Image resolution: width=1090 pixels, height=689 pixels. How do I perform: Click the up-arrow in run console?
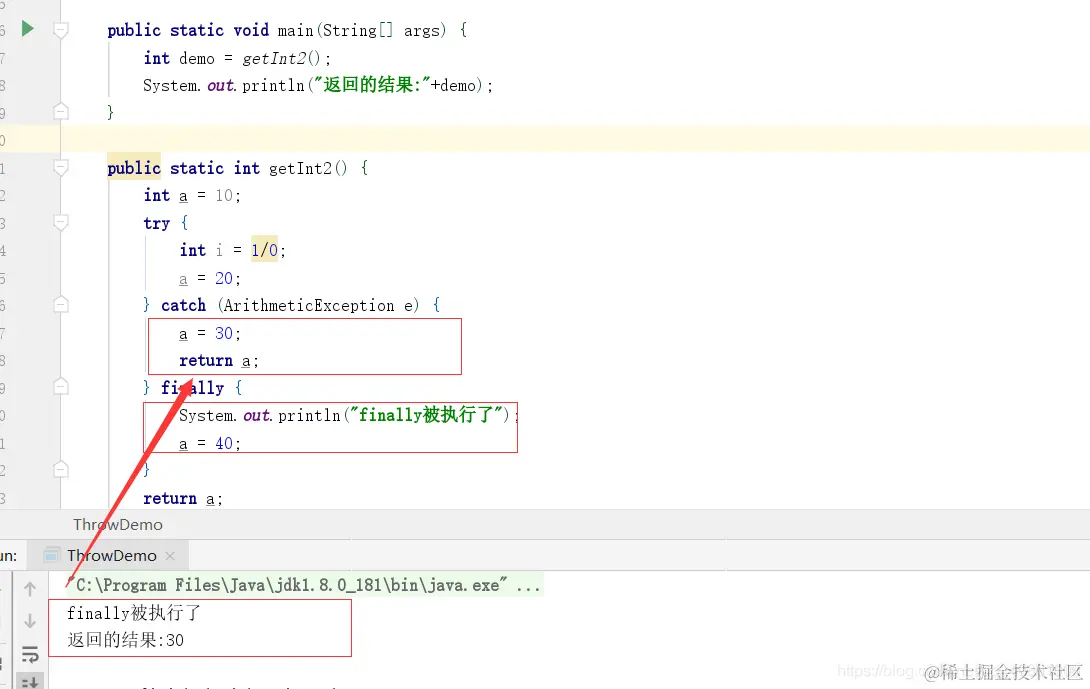(30, 589)
